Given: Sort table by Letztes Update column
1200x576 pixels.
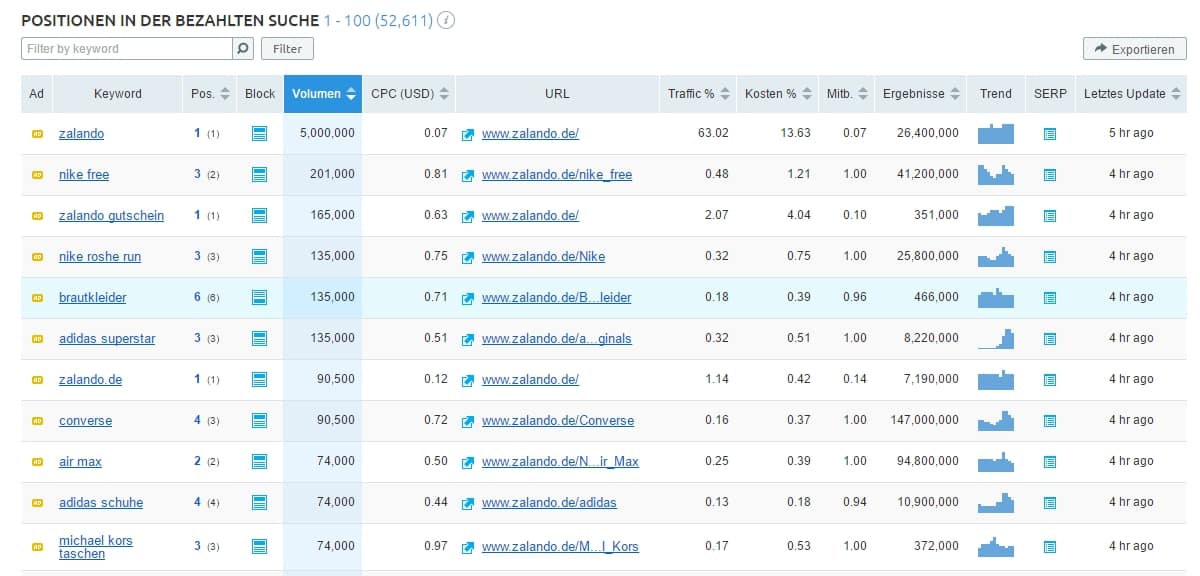Looking at the screenshot, I should pyautogui.click(x=1131, y=94).
